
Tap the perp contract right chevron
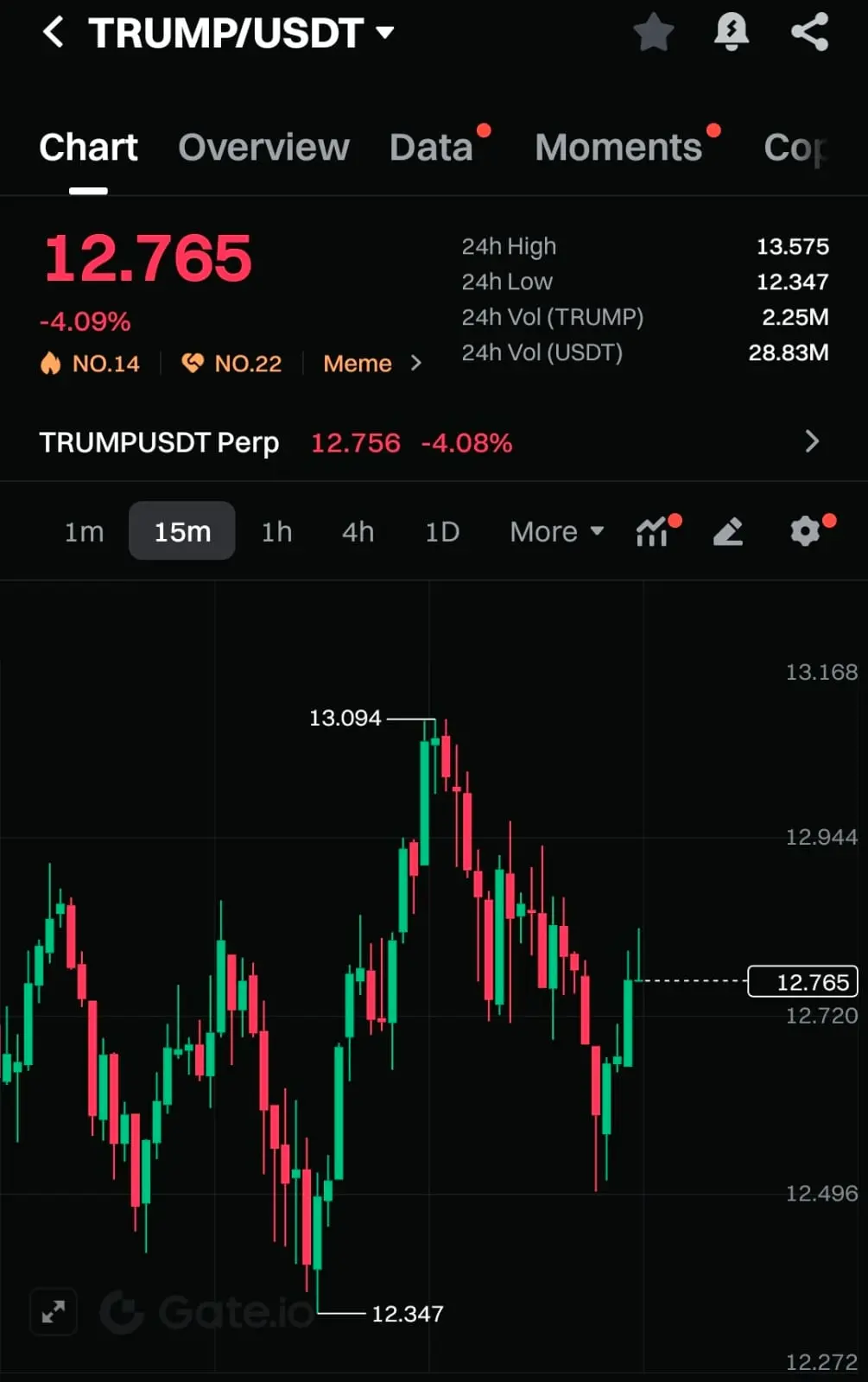(811, 441)
